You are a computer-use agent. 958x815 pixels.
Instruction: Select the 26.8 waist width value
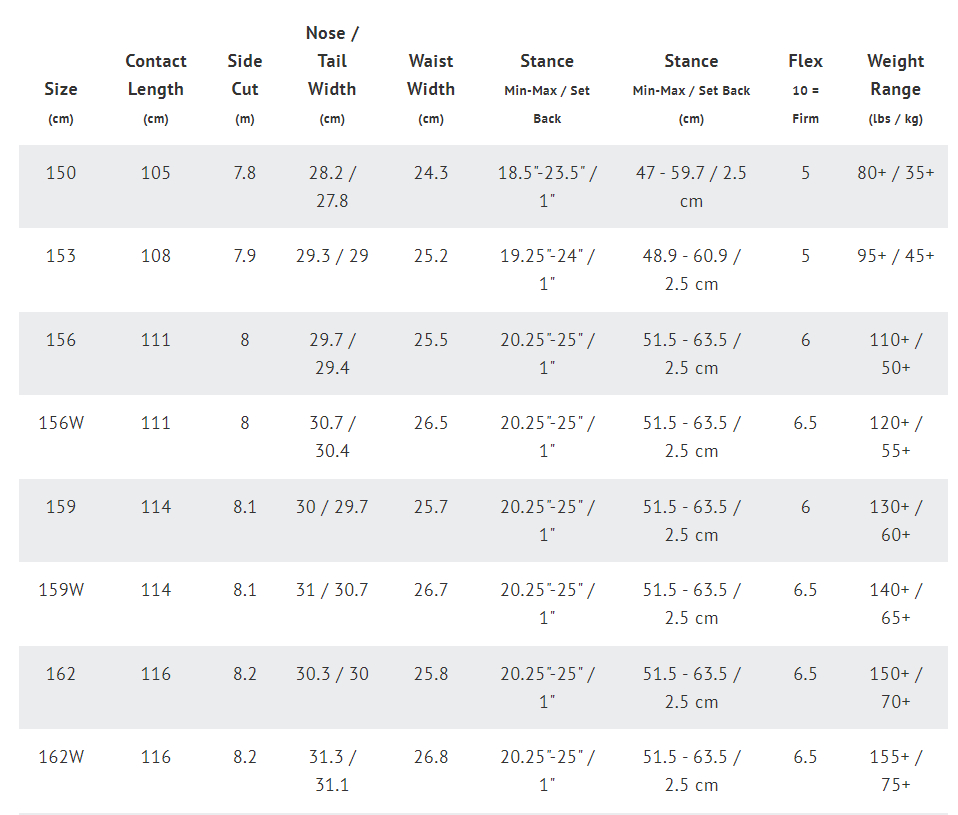point(431,757)
